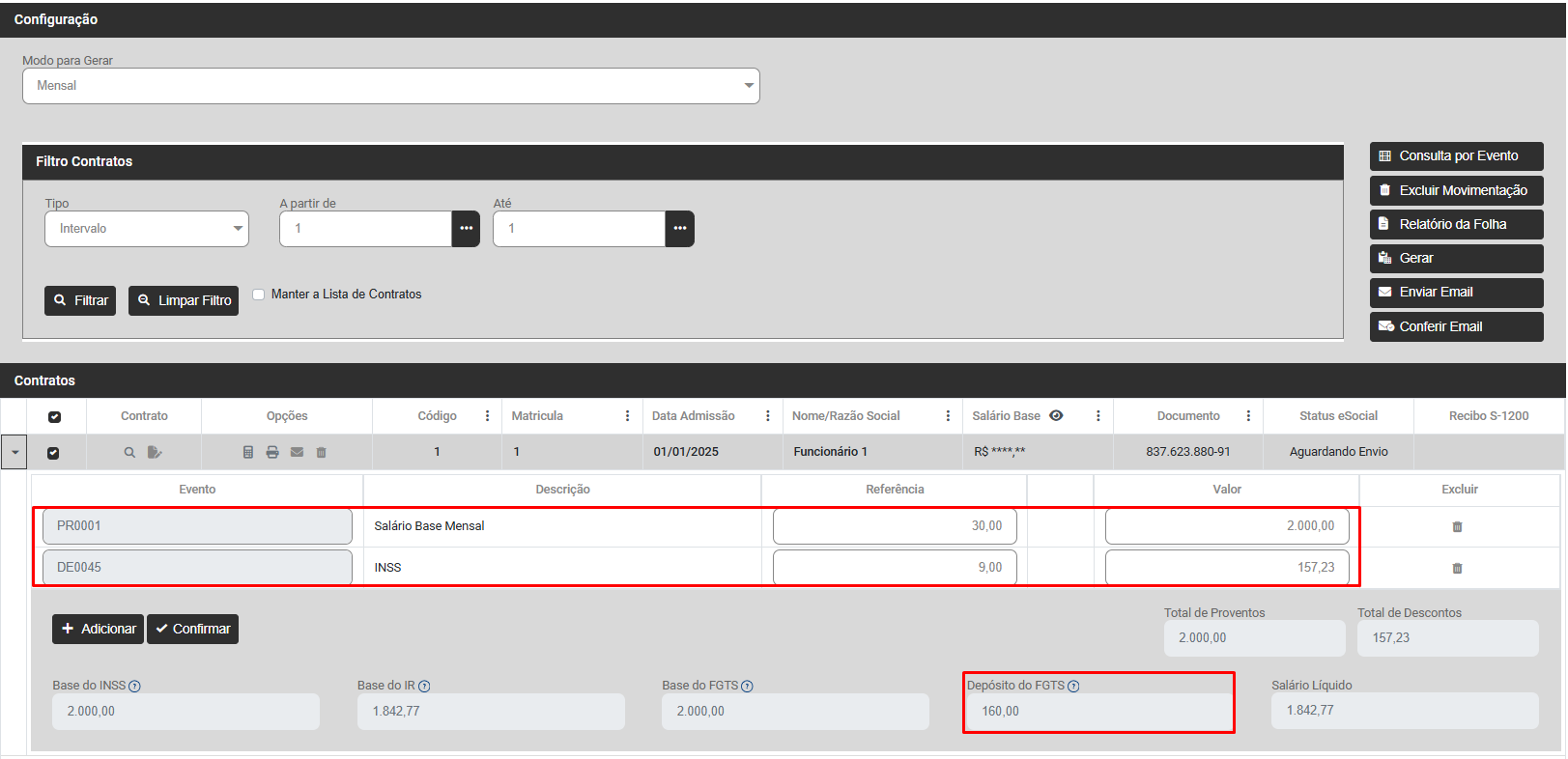
Task: Click the magnifier icon in the Contrato column
Action: tap(129, 452)
